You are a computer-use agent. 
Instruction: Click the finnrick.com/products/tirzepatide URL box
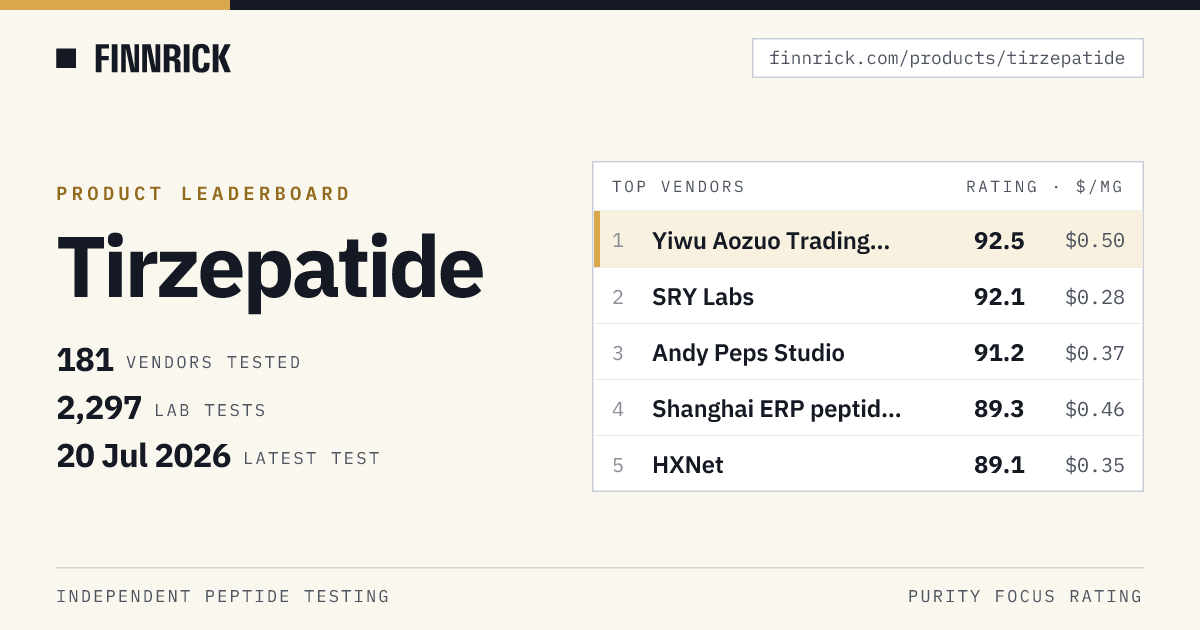point(947,58)
